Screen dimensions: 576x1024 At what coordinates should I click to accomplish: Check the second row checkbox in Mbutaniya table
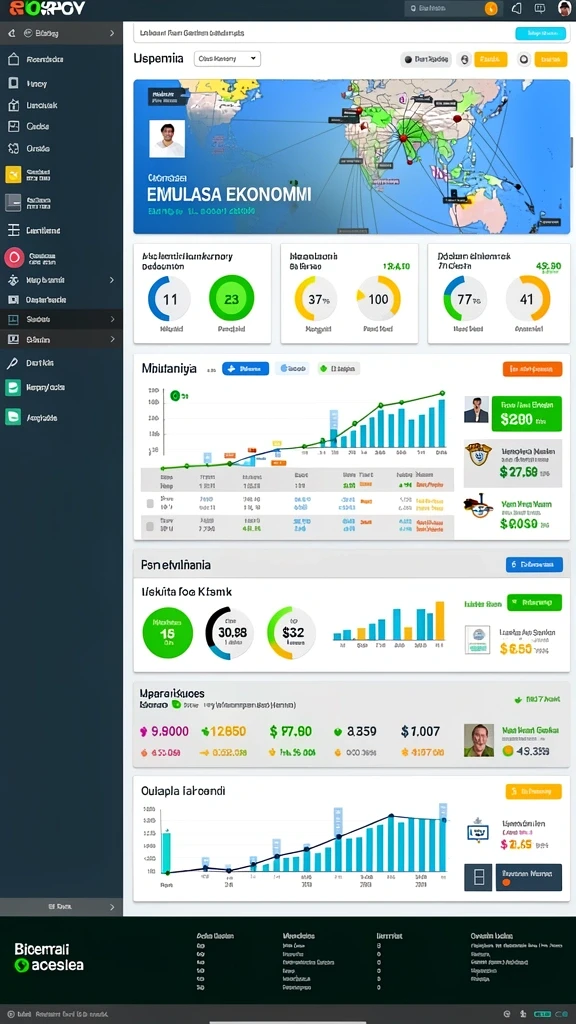tap(150, 526)
